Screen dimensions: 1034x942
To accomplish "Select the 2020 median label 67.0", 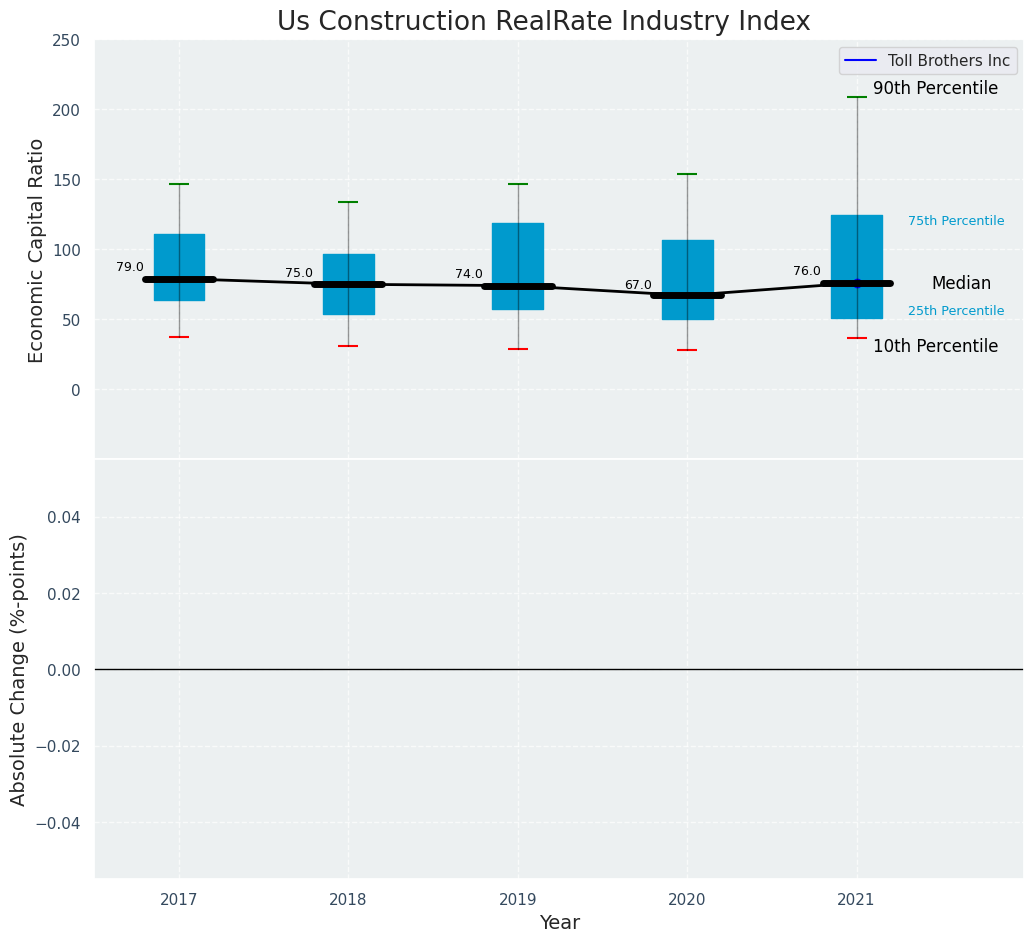I will pyautogui.click(x=638, y=286).
